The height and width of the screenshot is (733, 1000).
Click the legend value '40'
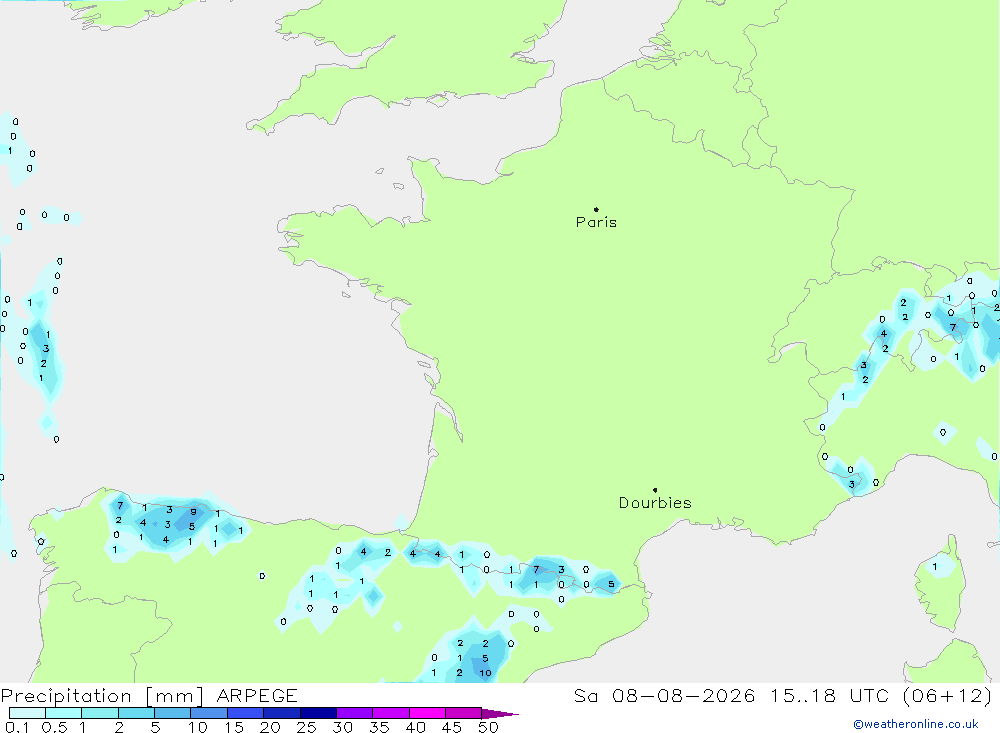(x=415, y=727)
